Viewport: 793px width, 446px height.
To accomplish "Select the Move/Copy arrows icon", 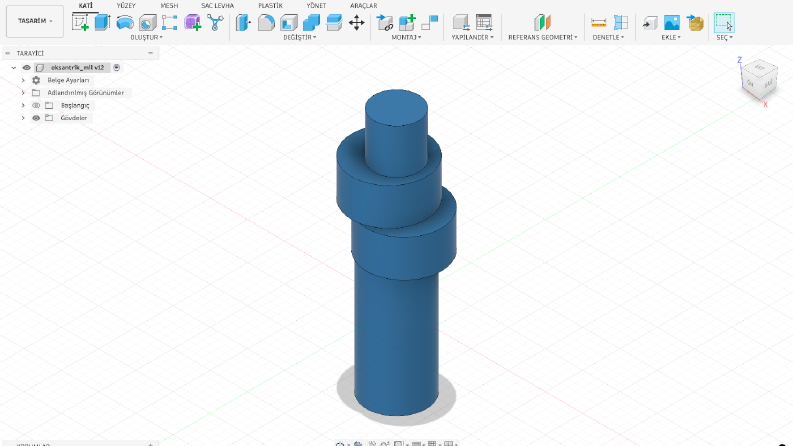I will pyautogui.click(x=357, y=22).
